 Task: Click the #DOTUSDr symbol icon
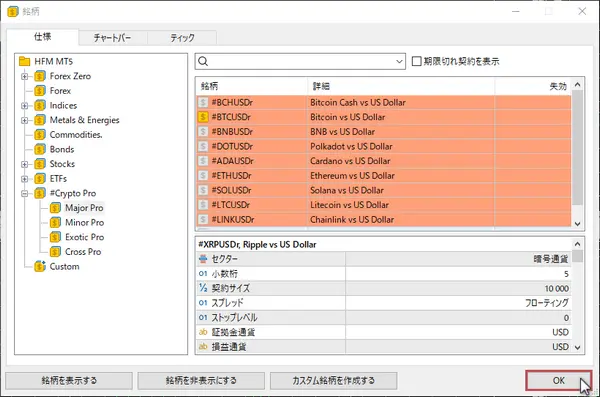[203, 146]
